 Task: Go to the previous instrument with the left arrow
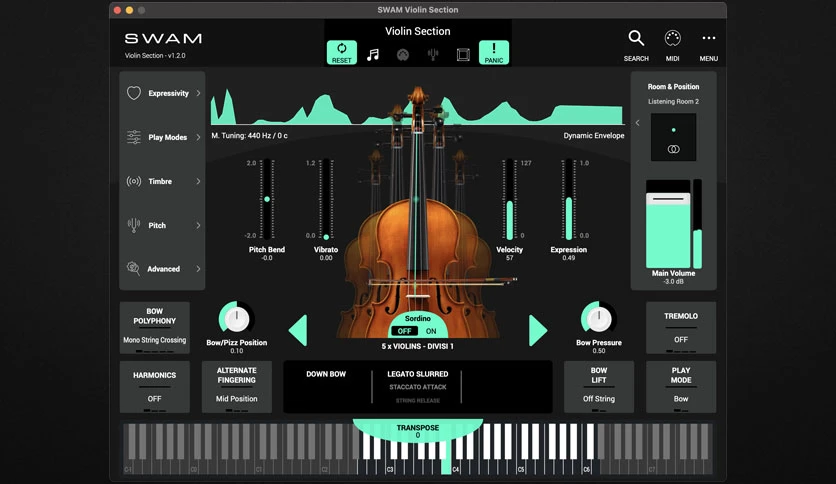coord(298,330)
